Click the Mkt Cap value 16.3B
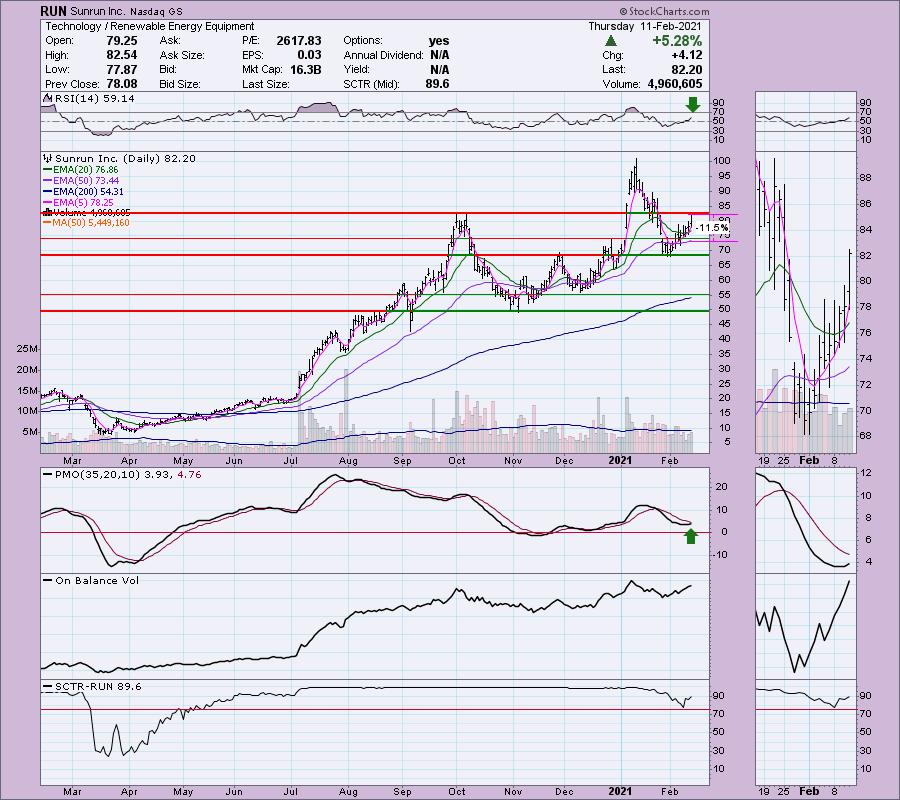 [x=305, y=69]
